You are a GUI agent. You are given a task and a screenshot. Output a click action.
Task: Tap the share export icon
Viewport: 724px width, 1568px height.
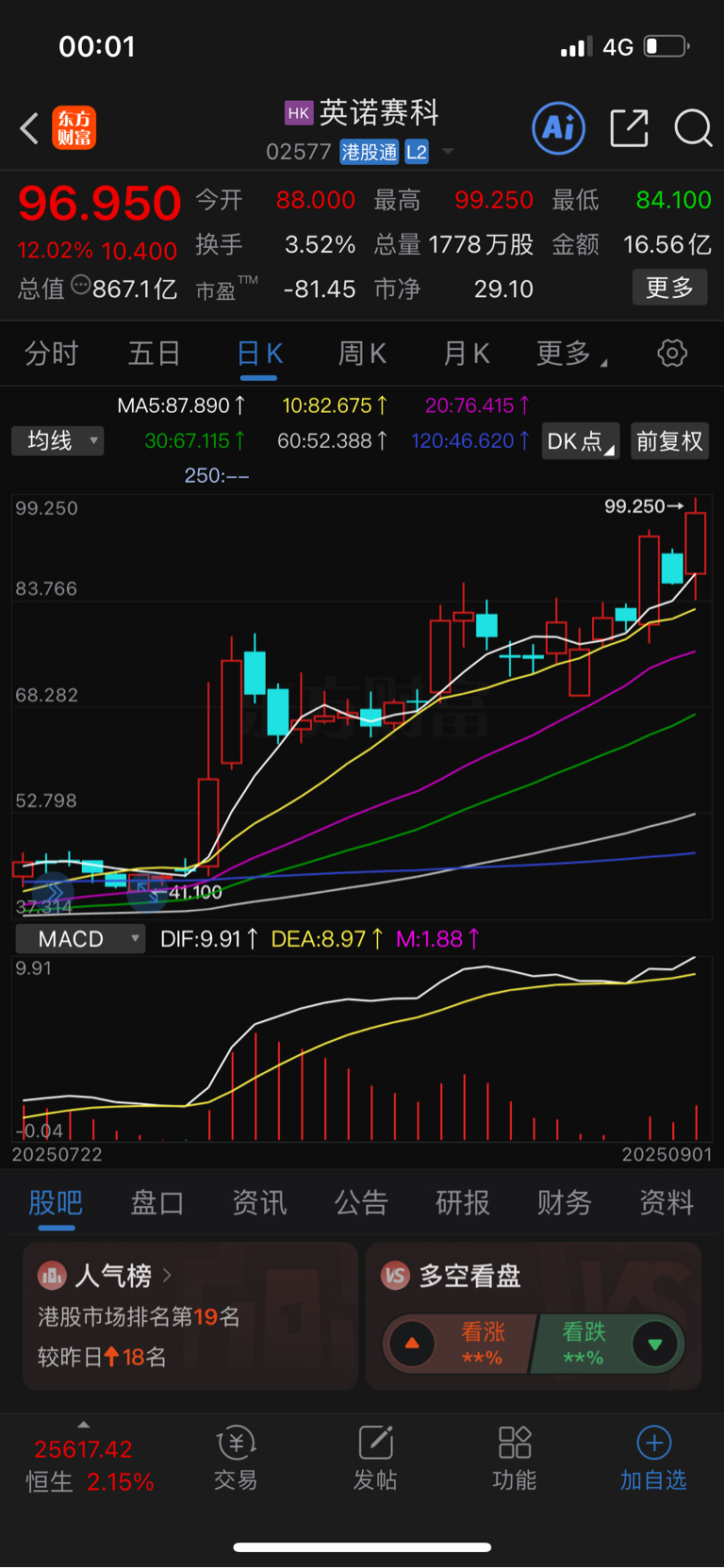629,128
